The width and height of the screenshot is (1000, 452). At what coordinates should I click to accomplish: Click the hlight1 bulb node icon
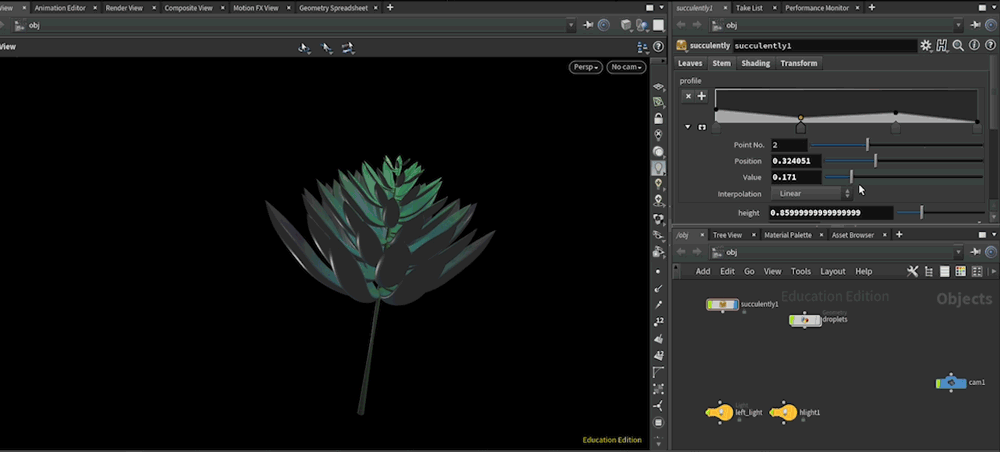click(785, 412)
